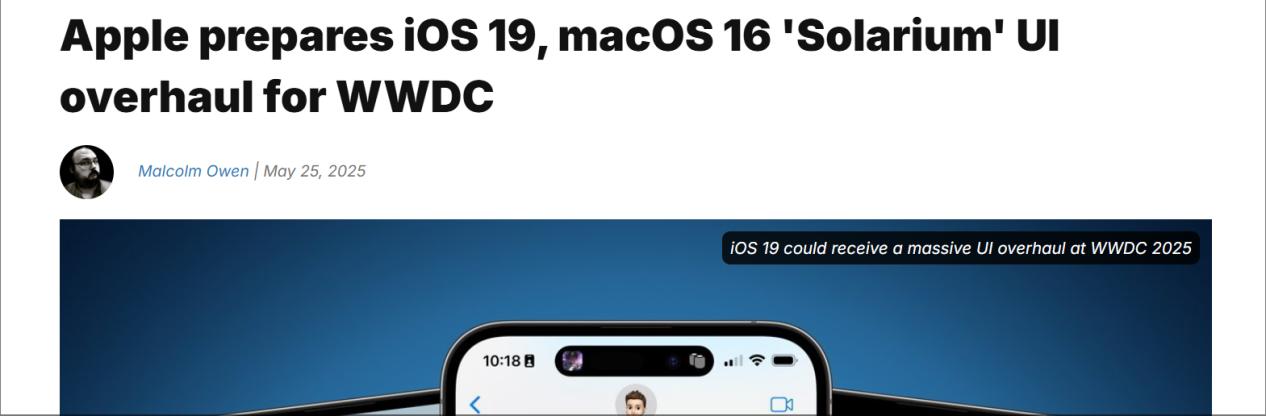Open the Malcolm Owen author link
Image resolution: width=1266 pixels, height=416 pixels.
193,171
